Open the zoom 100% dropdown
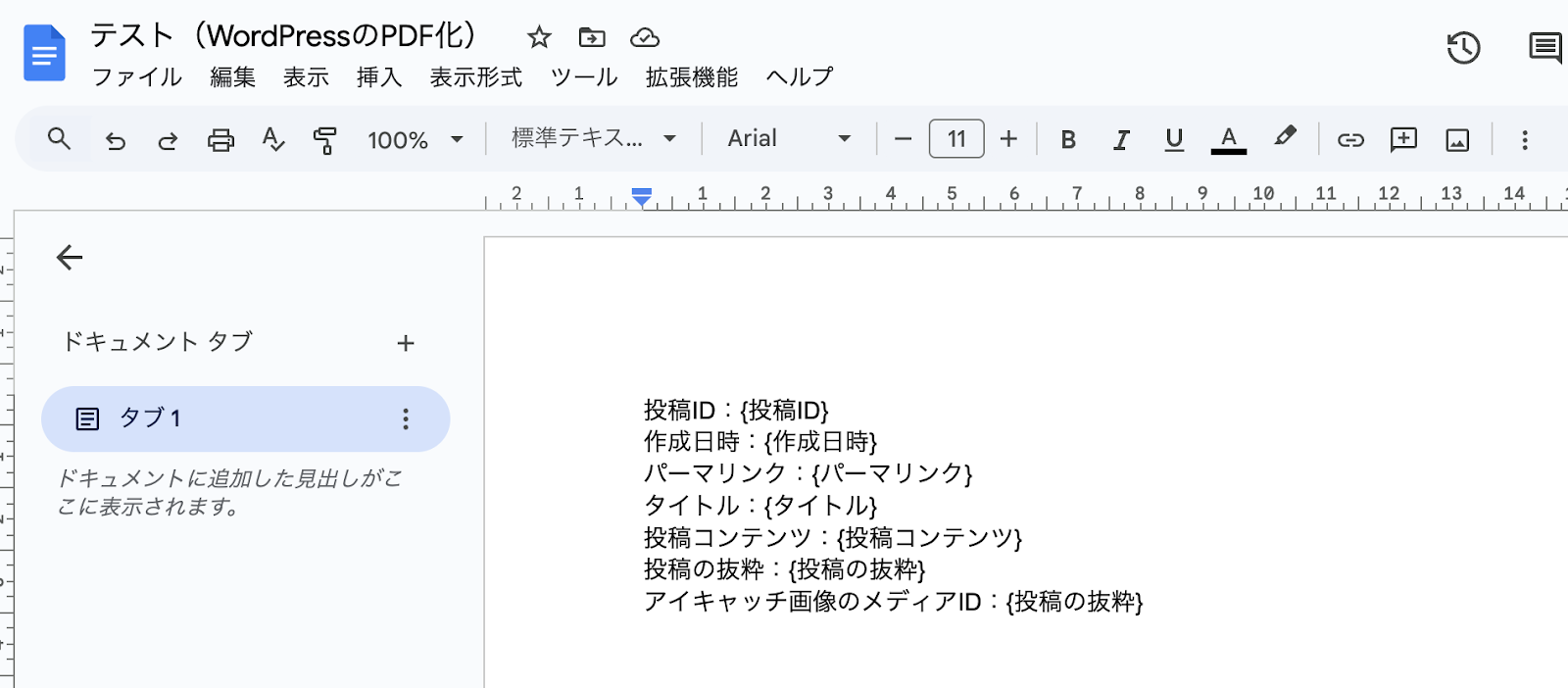Screen dimensions: 1568x688 [x=415, y=140]
